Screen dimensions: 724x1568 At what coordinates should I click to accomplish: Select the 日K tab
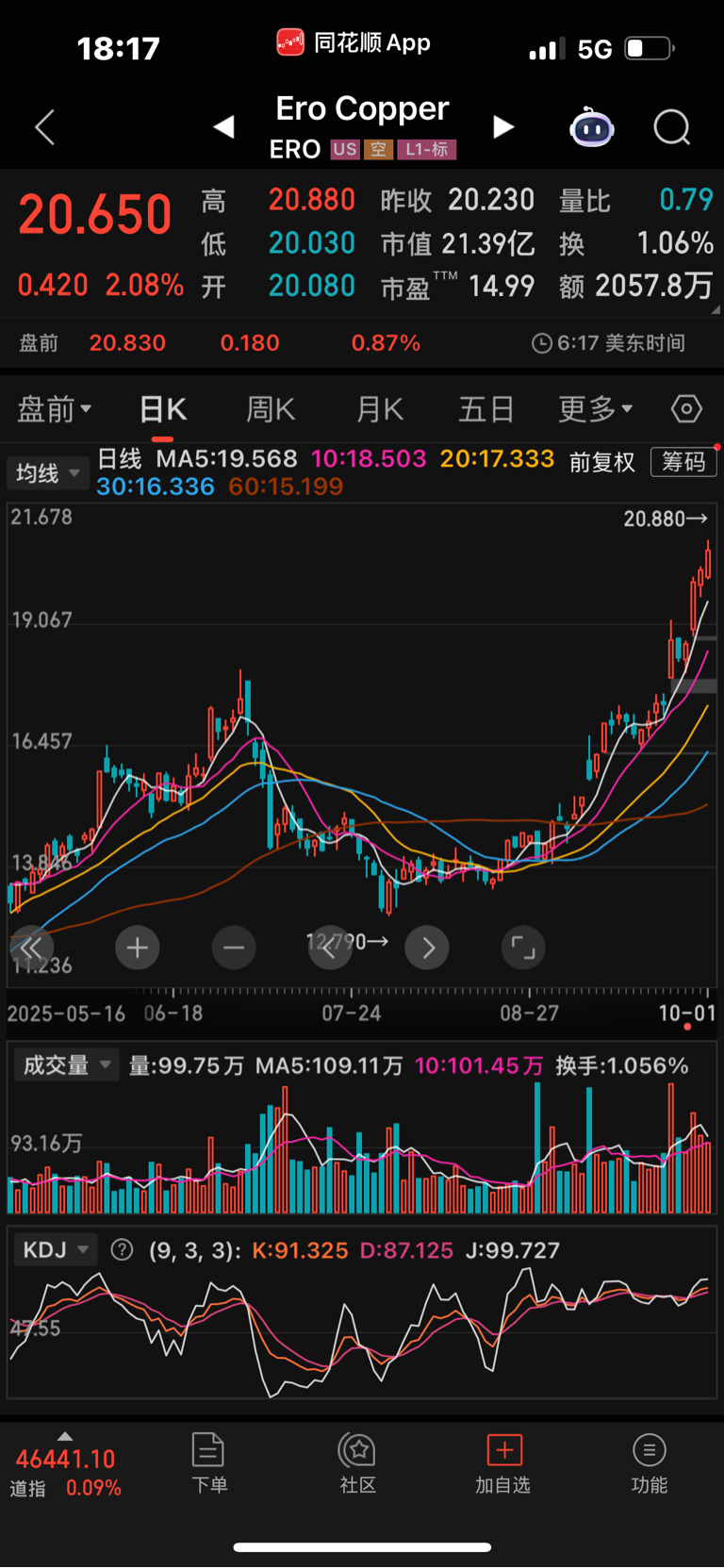[x=162, y=409]
